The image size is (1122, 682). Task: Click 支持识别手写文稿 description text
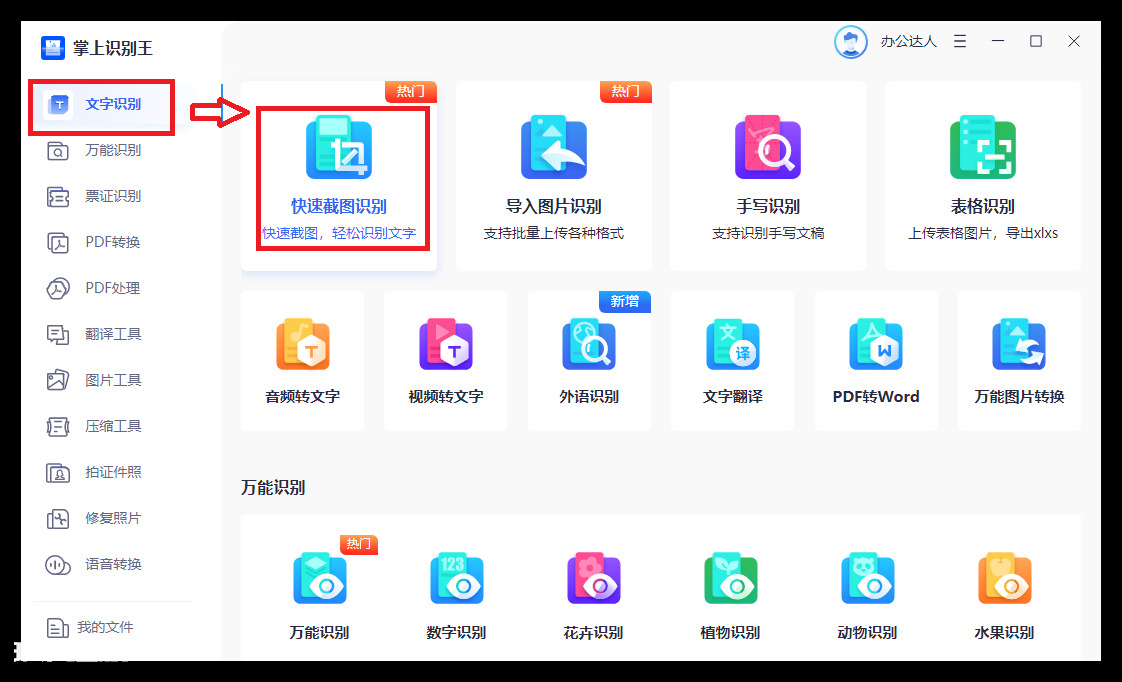click(x=768, y=233)
